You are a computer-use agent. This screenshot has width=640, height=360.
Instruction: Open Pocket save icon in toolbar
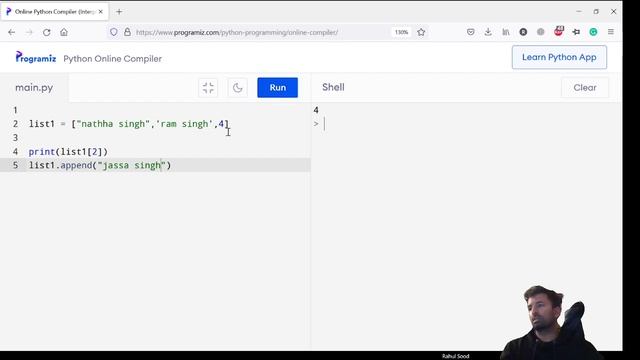(471, 32)
